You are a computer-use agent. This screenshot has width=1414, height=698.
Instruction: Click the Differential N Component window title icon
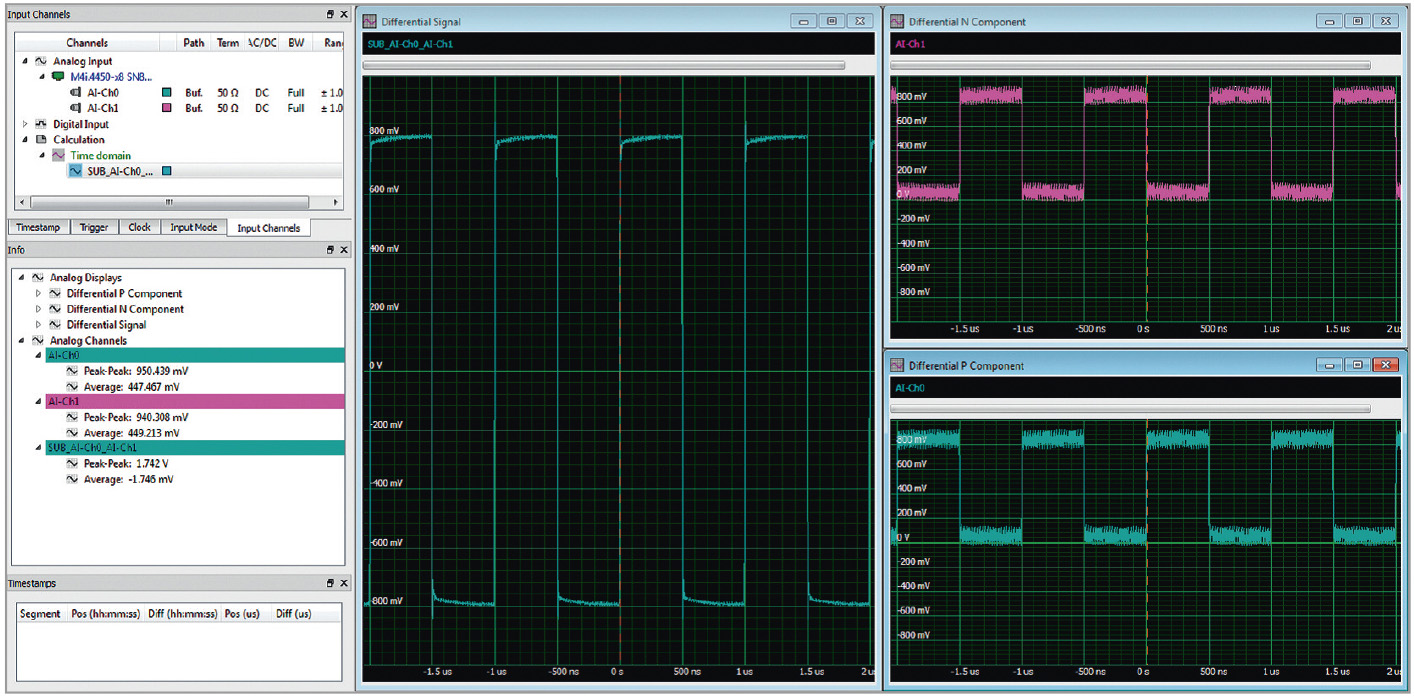coord(896,21)
